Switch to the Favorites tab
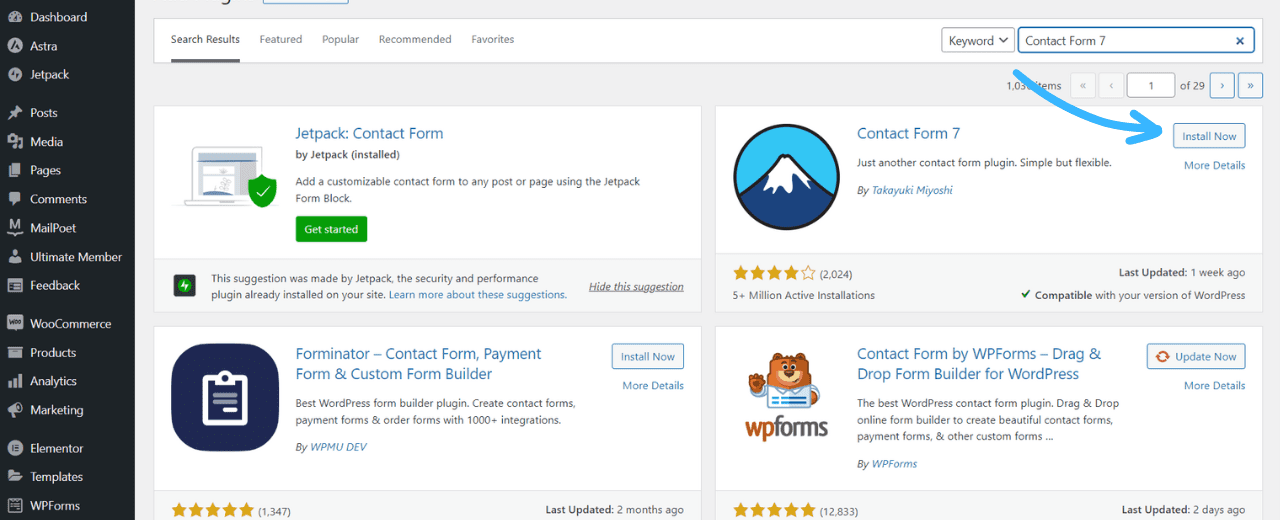The image size is (1280, 520). pyautogui.click(x=493, y=39)
